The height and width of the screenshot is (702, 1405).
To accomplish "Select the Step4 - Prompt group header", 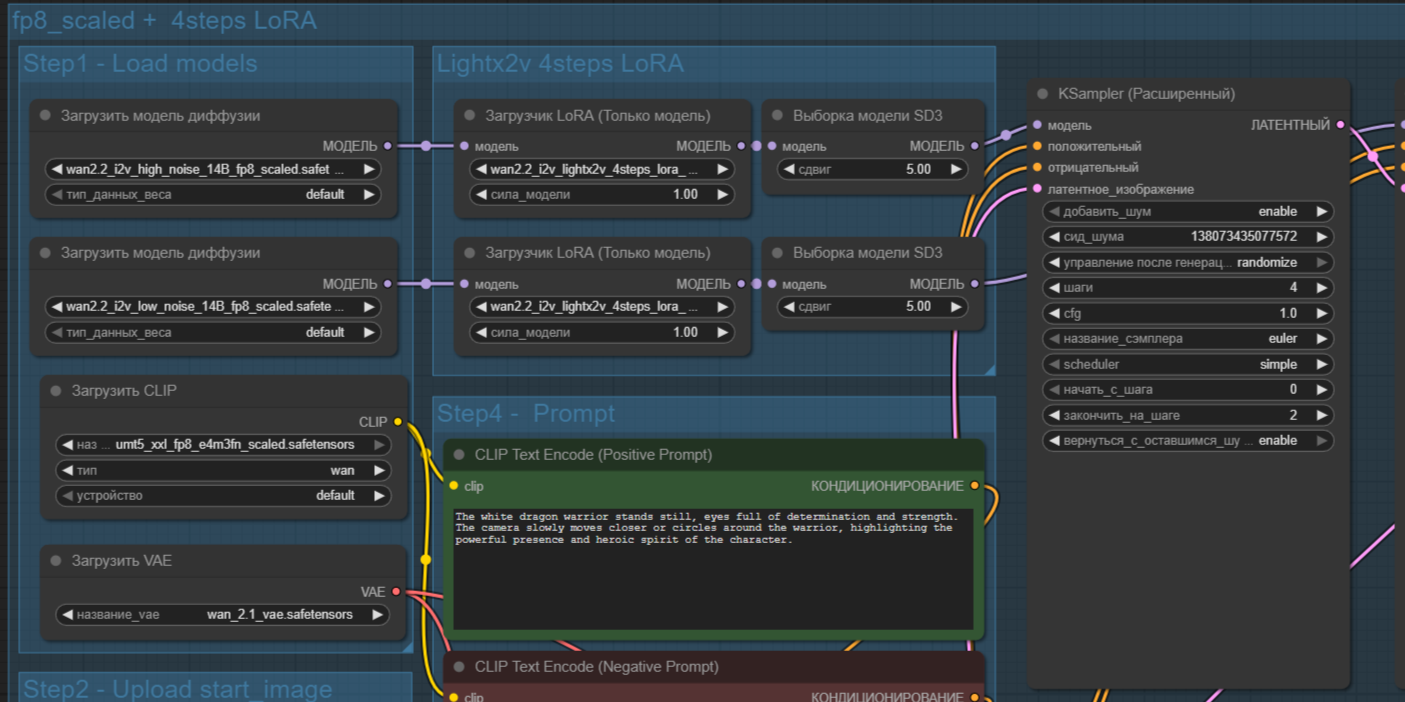I will [x=526, y=414].
